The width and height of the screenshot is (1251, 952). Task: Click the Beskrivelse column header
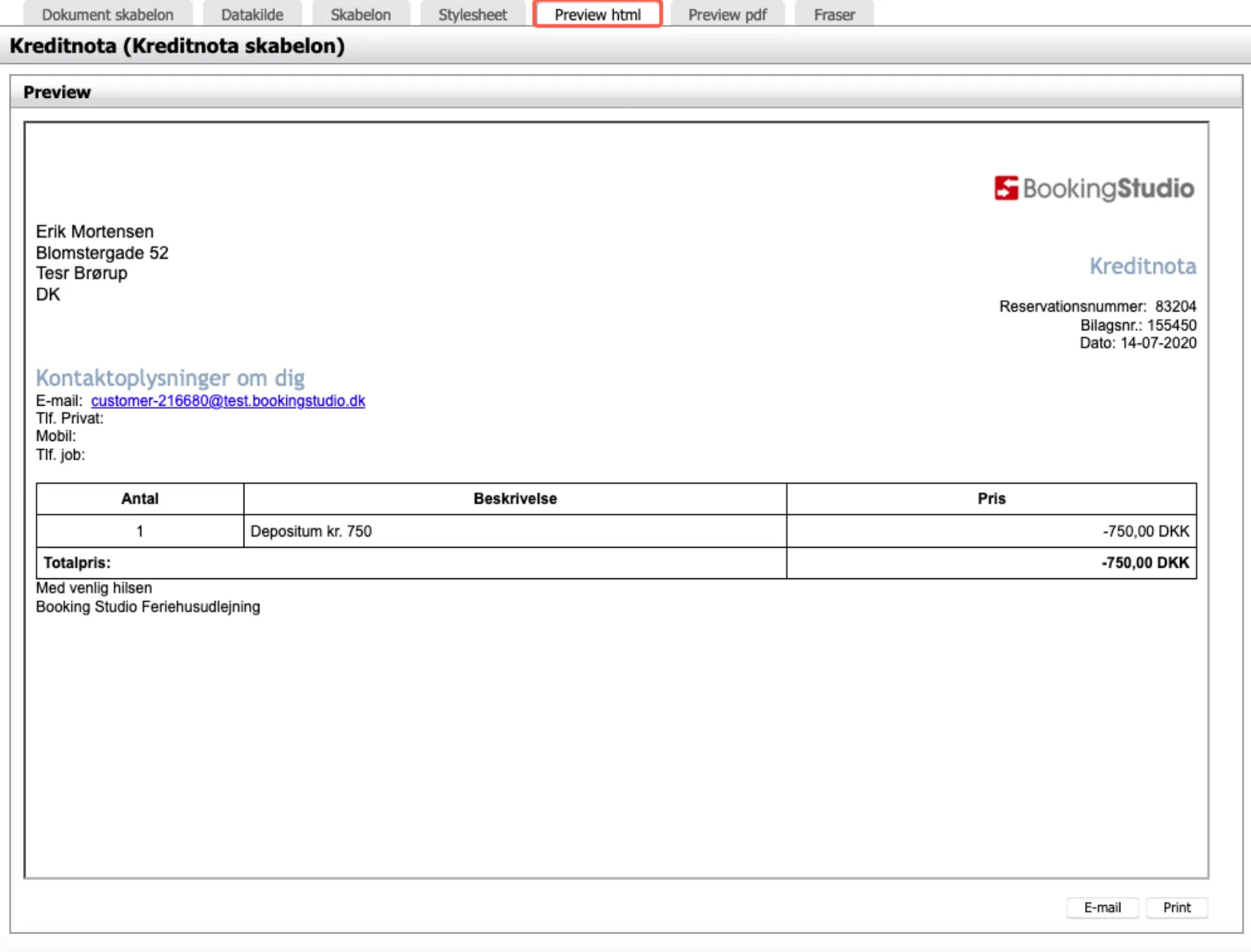click(x=515, y=498)
